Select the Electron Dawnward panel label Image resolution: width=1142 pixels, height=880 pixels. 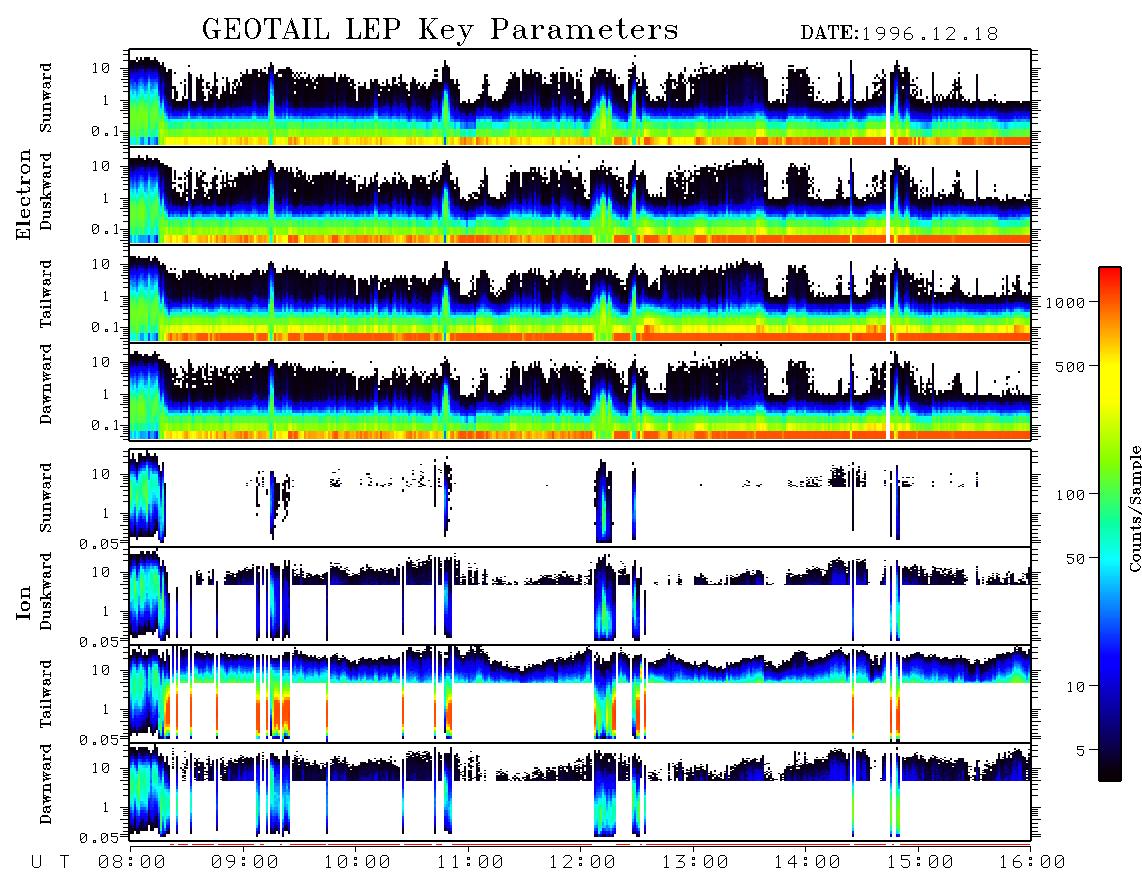click(46, 385)
